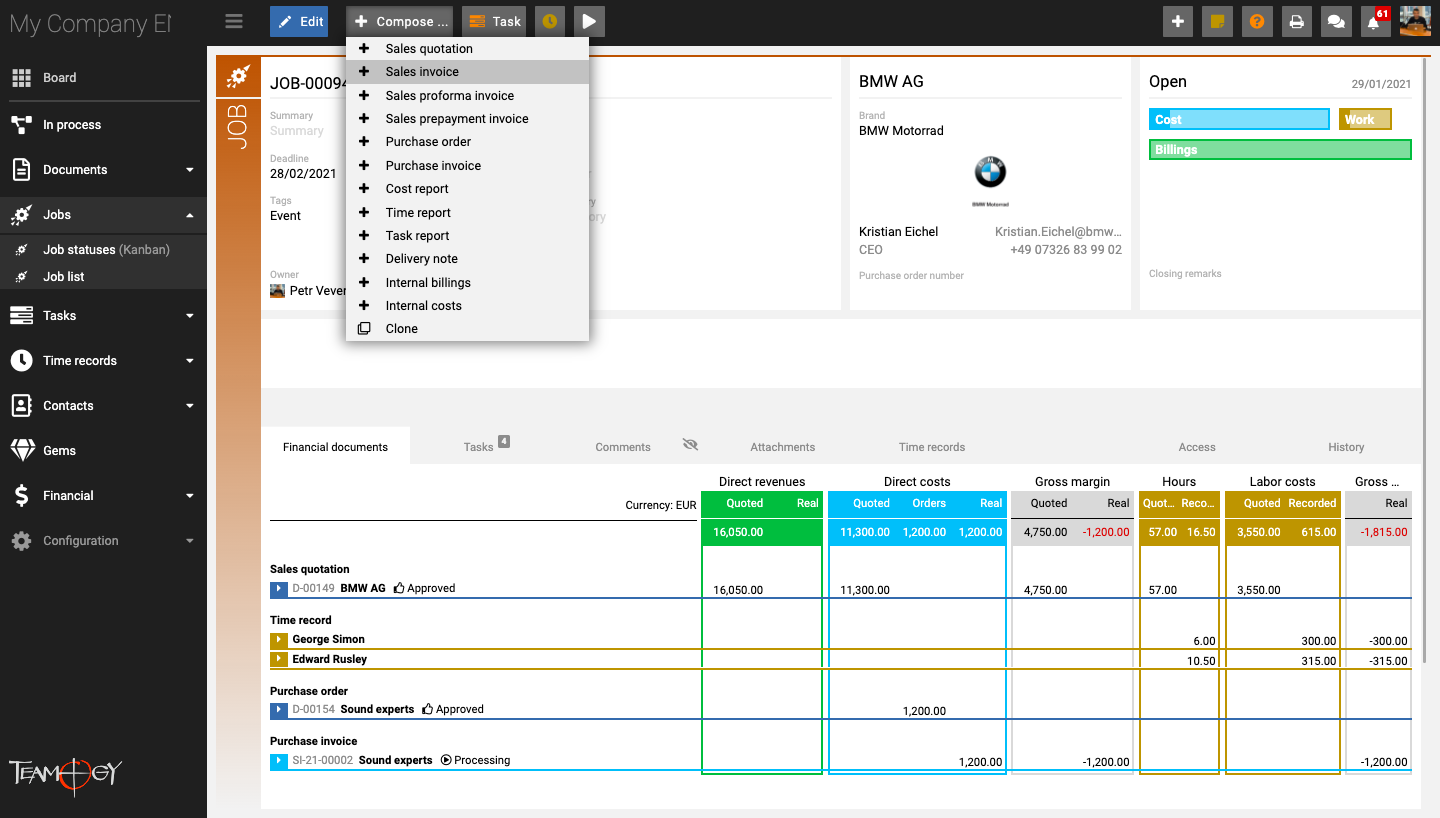1440x818 pixels.
Task: Toggle the crossed-eye visibility icon near Comments
Action: pyautogui.click(x=690, y=445)
